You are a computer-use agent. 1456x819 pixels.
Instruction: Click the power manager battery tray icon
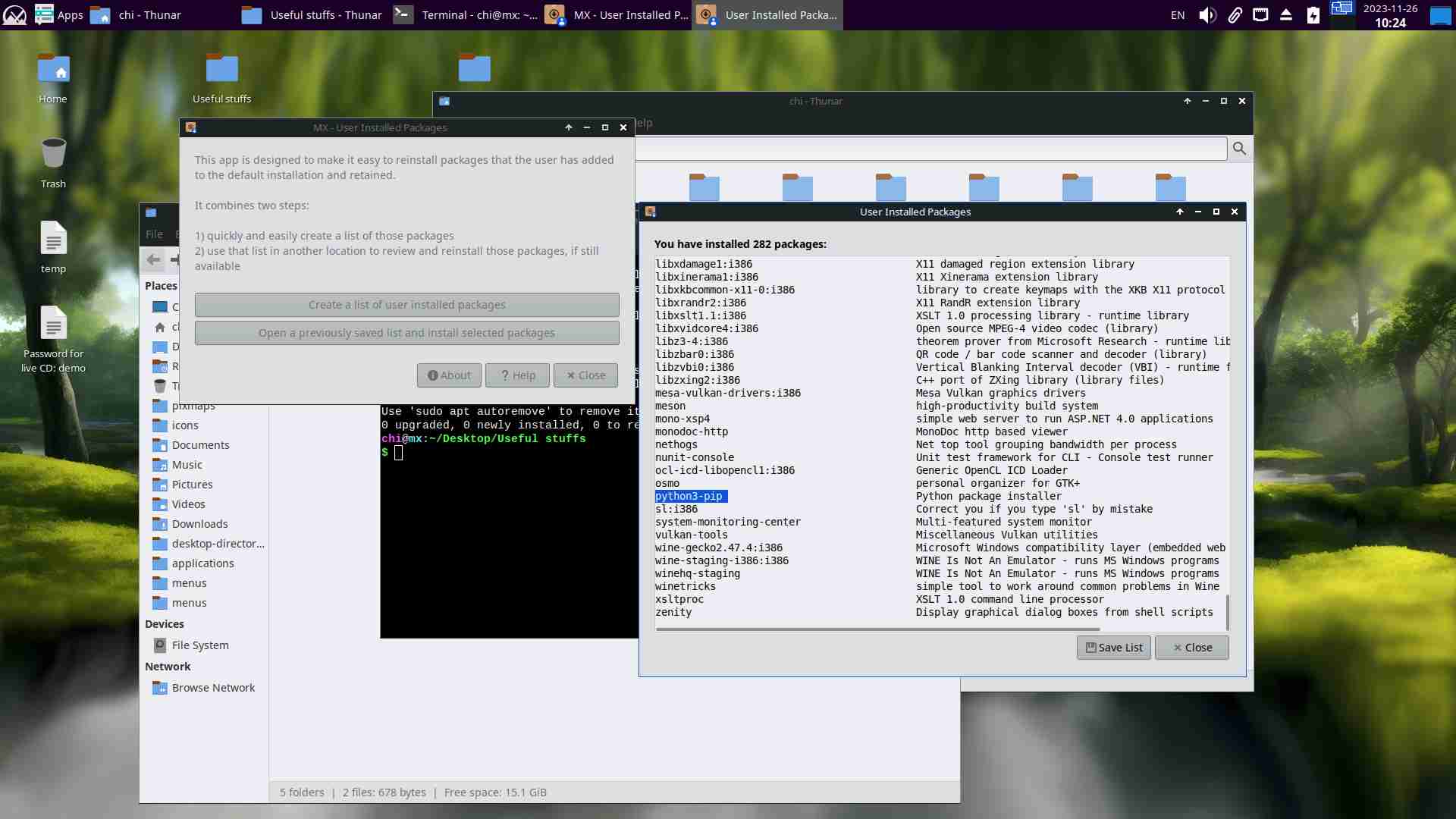pos(1313,15)
